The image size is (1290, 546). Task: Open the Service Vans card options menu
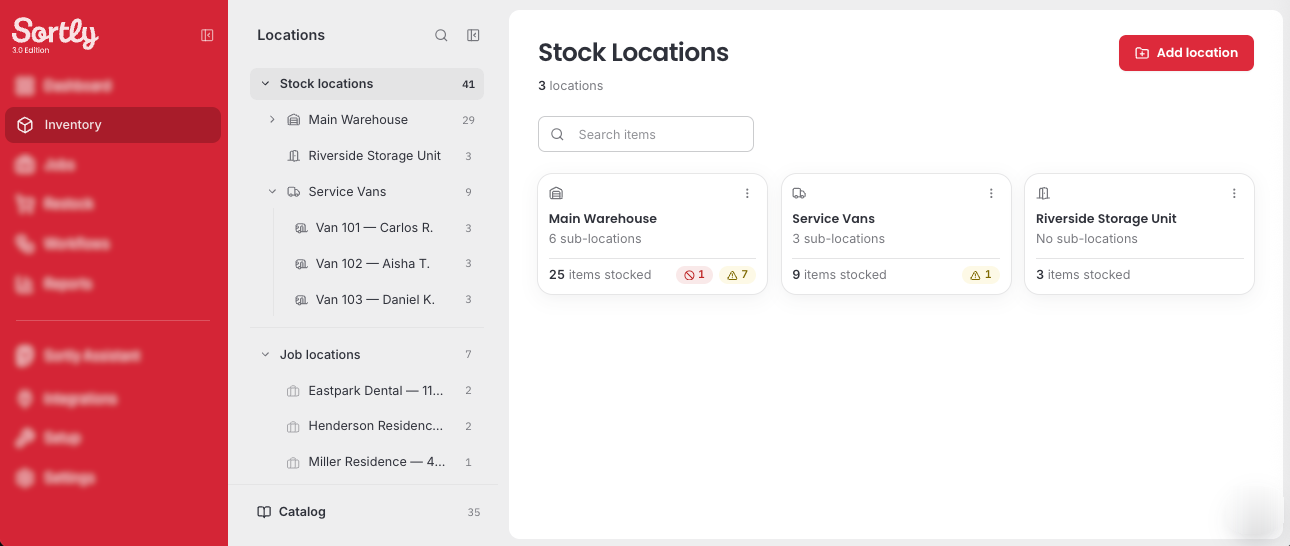click(x=991, y=194)
